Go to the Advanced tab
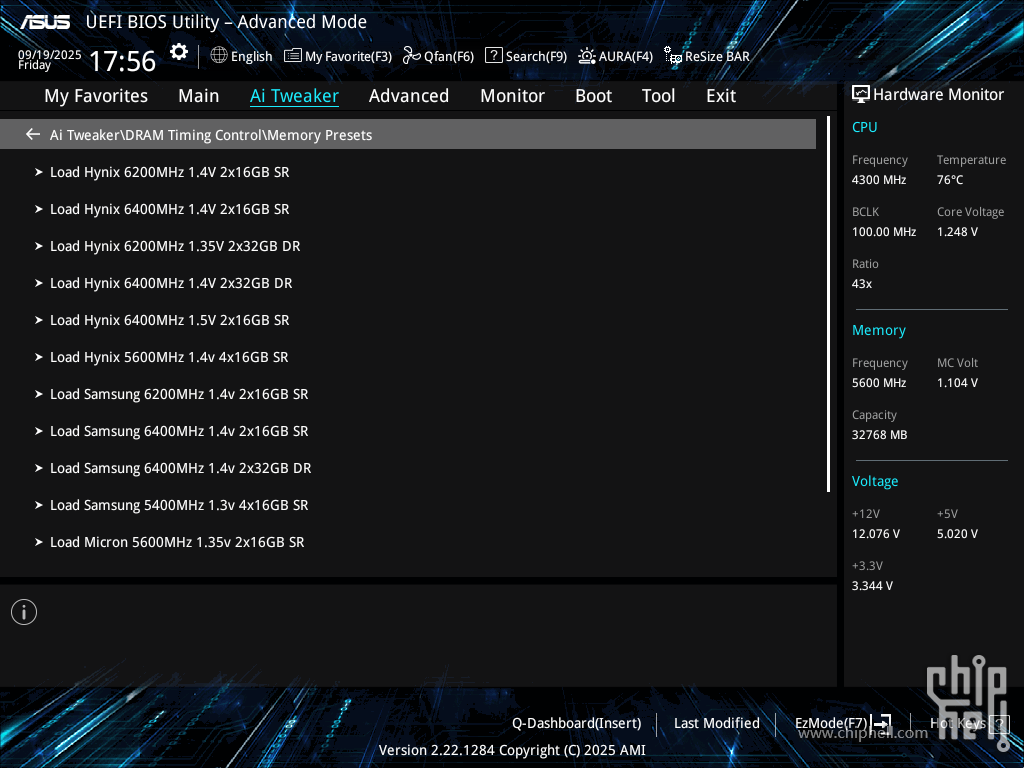Image resolution: width=1024 pixels, height=768 pixels. [x=409, y=96]
